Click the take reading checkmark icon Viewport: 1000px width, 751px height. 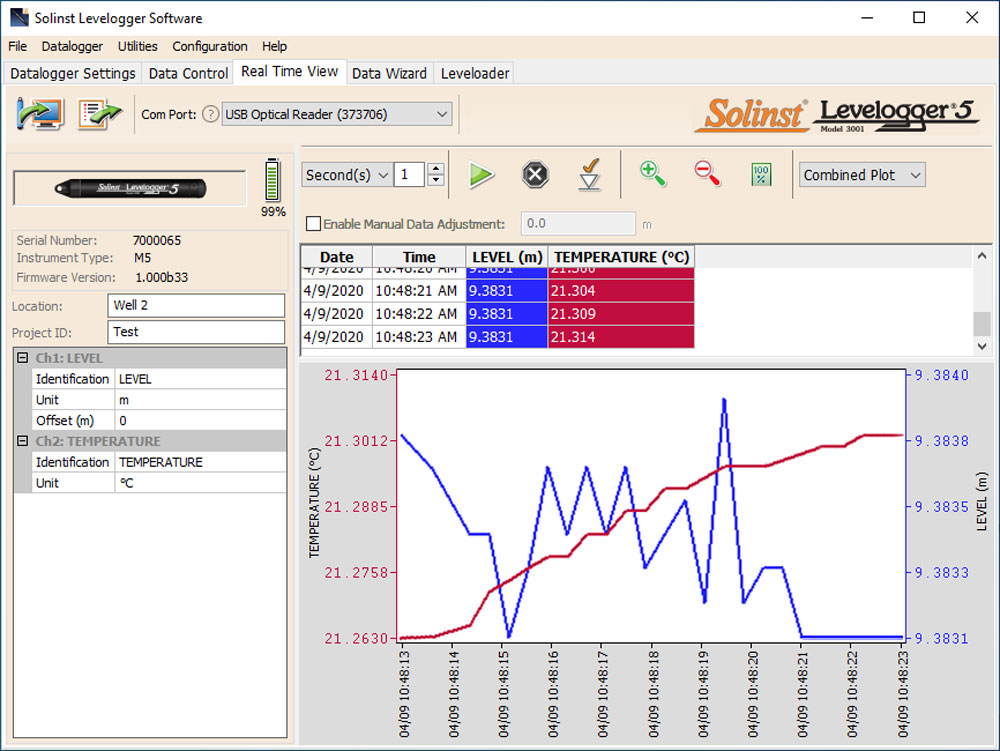coord(590,175)
